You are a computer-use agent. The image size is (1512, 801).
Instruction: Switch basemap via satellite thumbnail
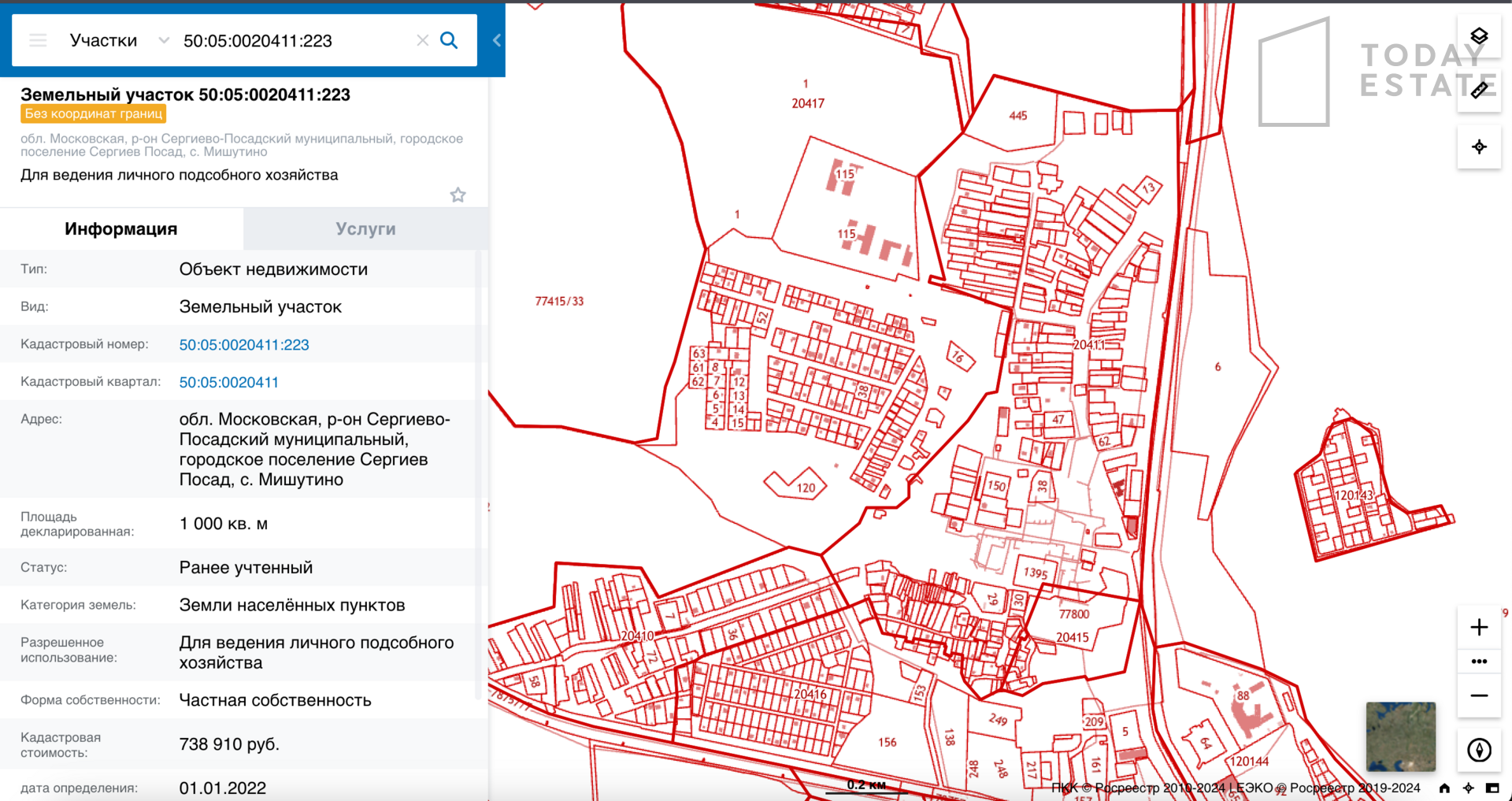[1400, 736]
